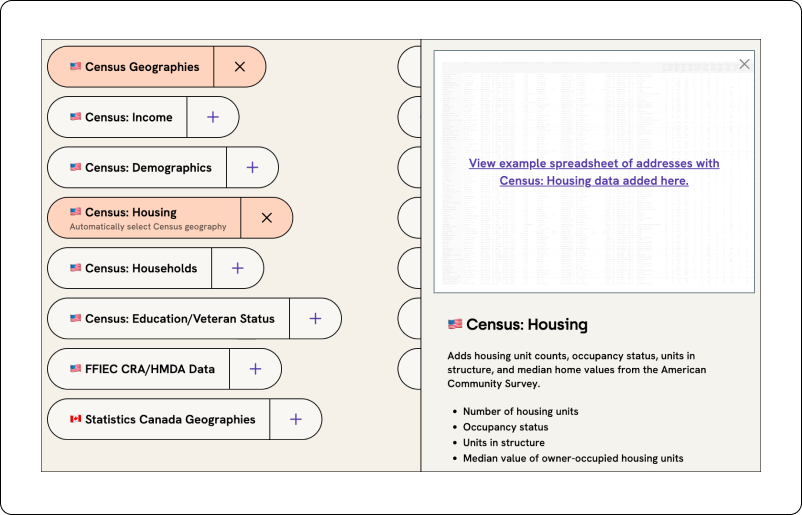Image resolution: width=802 pixels, height=515 pixels.
Task: Select Census: Education/Veteran Status label
Action: point(180,319)
